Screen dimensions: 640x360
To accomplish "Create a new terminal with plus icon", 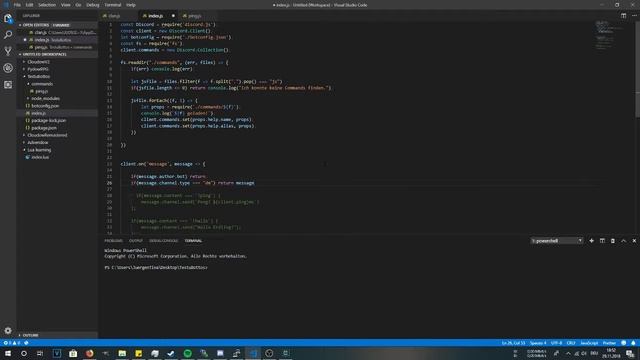I will [591, 241].
